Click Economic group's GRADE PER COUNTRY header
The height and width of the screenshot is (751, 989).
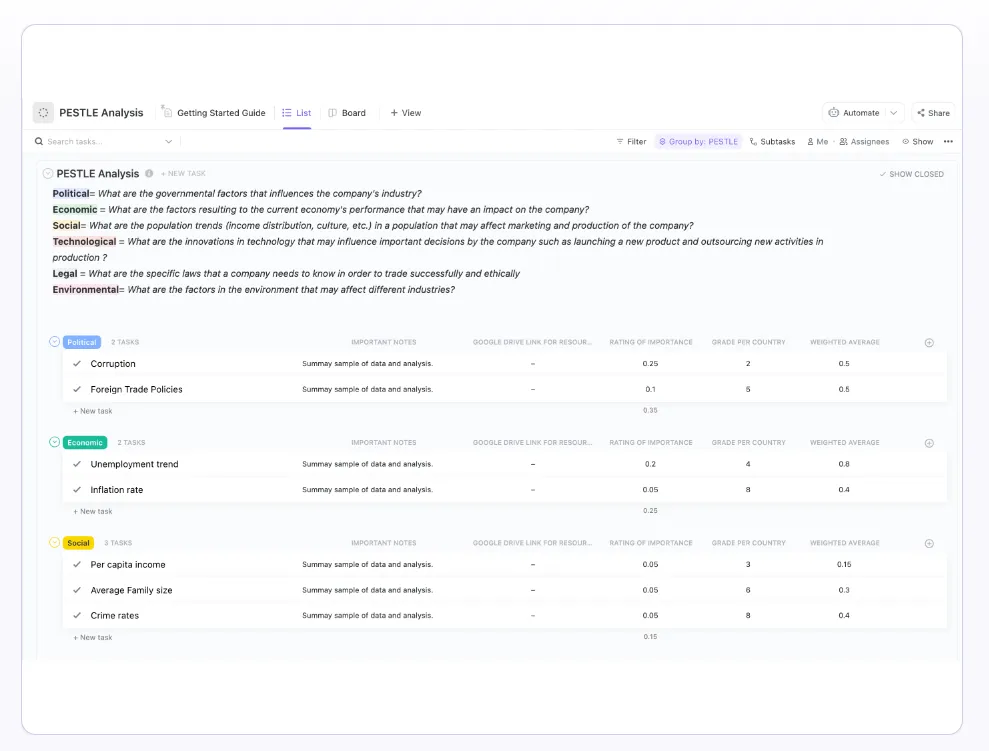(749, 443)
